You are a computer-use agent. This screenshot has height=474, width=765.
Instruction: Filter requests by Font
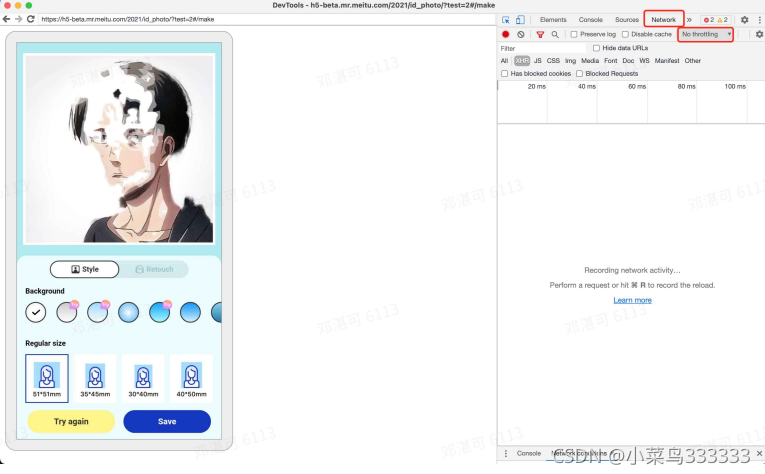click(611, 60)
